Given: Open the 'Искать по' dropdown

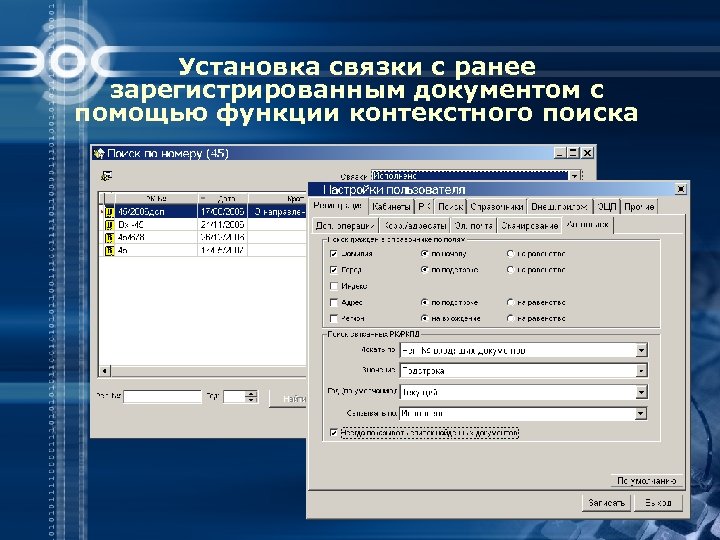Looking at the screenshot, I should pyautogui.click(x=641, y=350).
